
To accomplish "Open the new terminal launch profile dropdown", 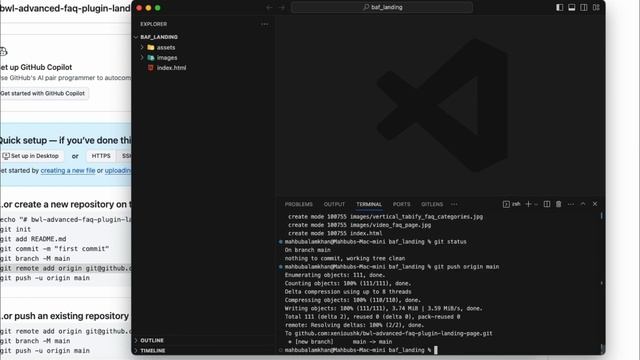I will coord(536,204).
